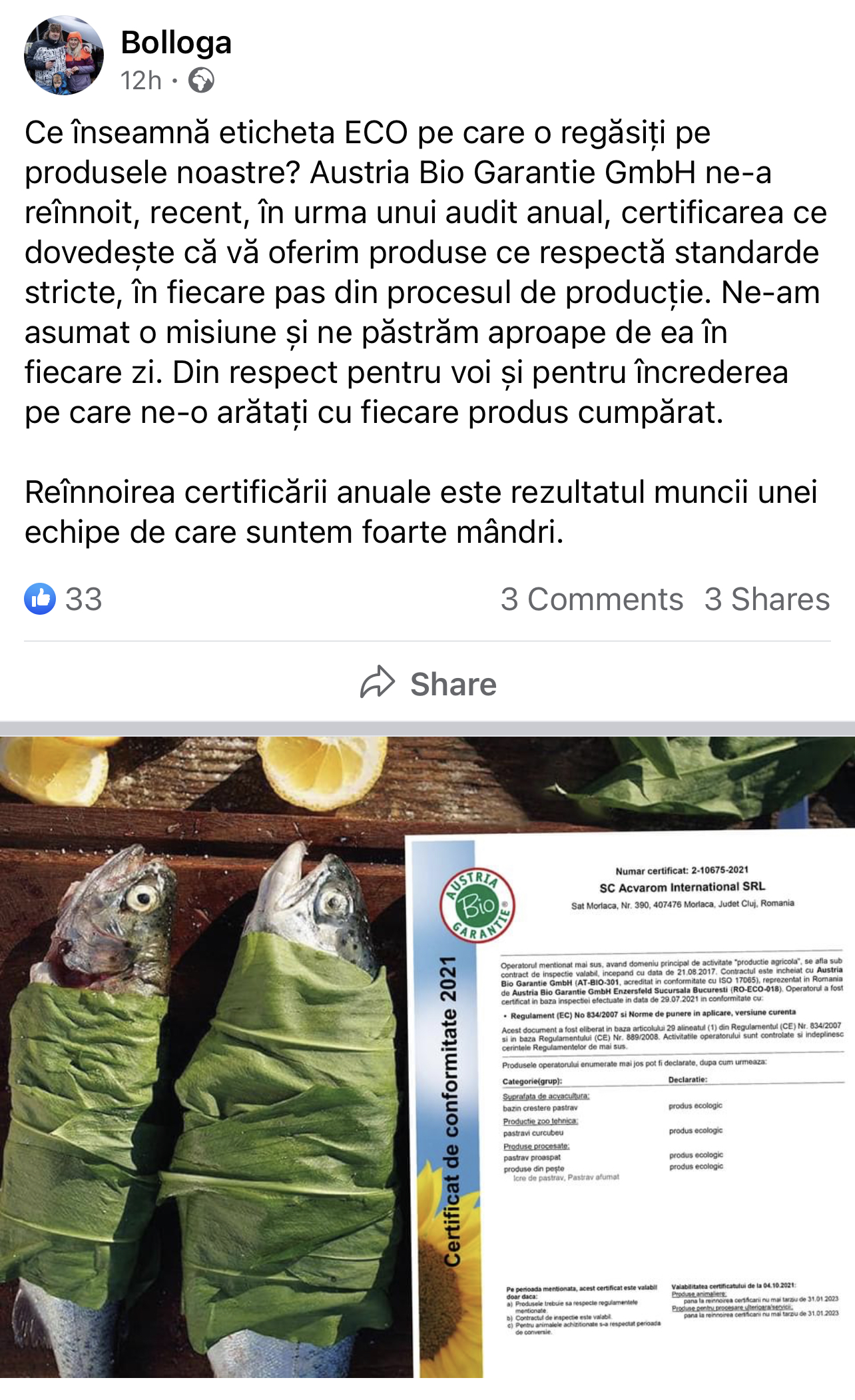The image size is (855, 1400).
Task: Click the Certificat de conformitate 2021 banner
Action: click(x=450, y=1109)
